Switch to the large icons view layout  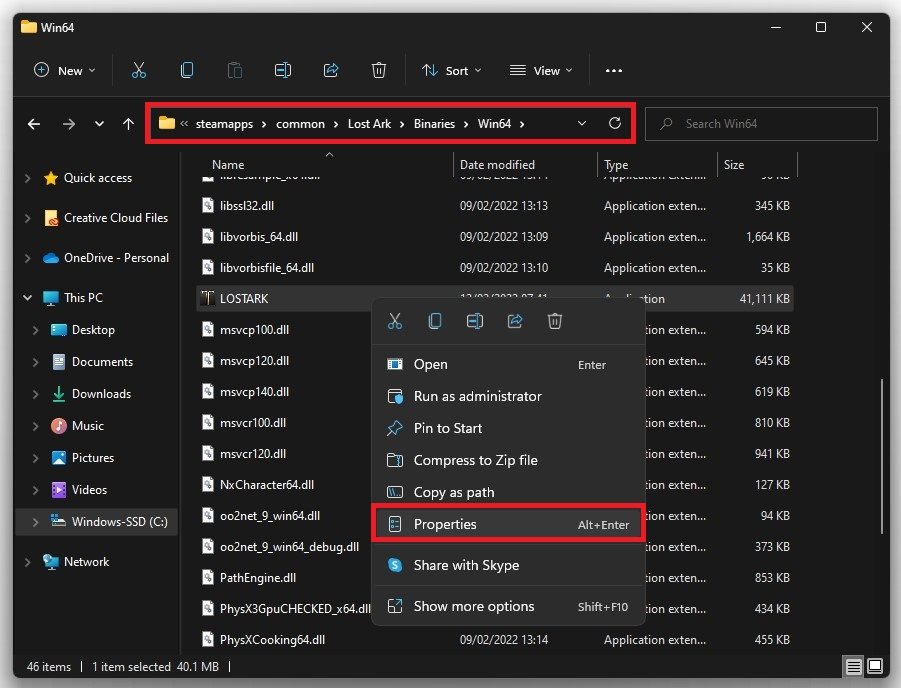[x=875, y=666]
